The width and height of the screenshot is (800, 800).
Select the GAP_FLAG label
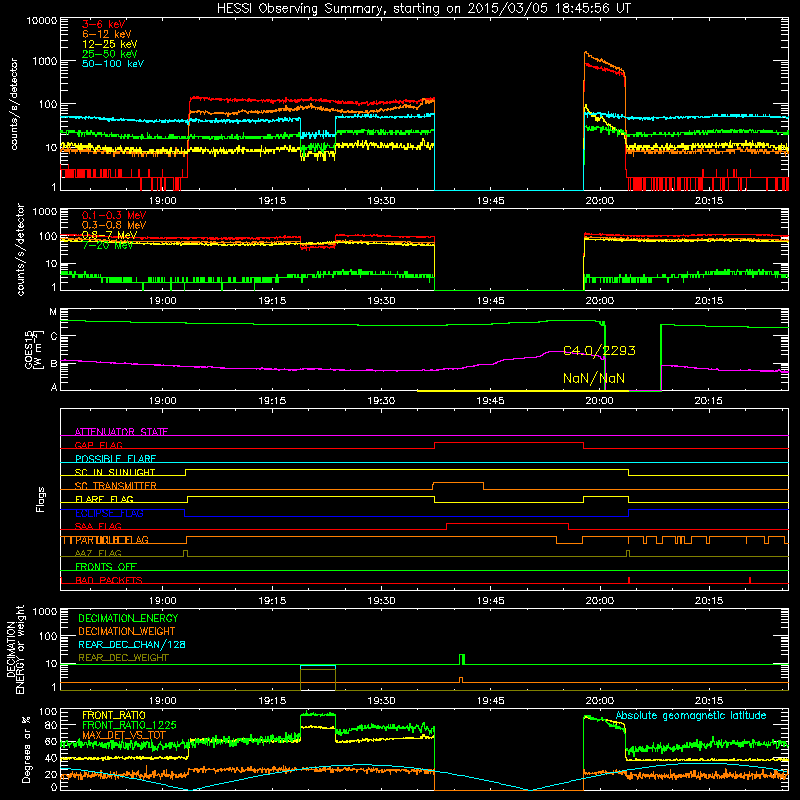pos(98,445)
